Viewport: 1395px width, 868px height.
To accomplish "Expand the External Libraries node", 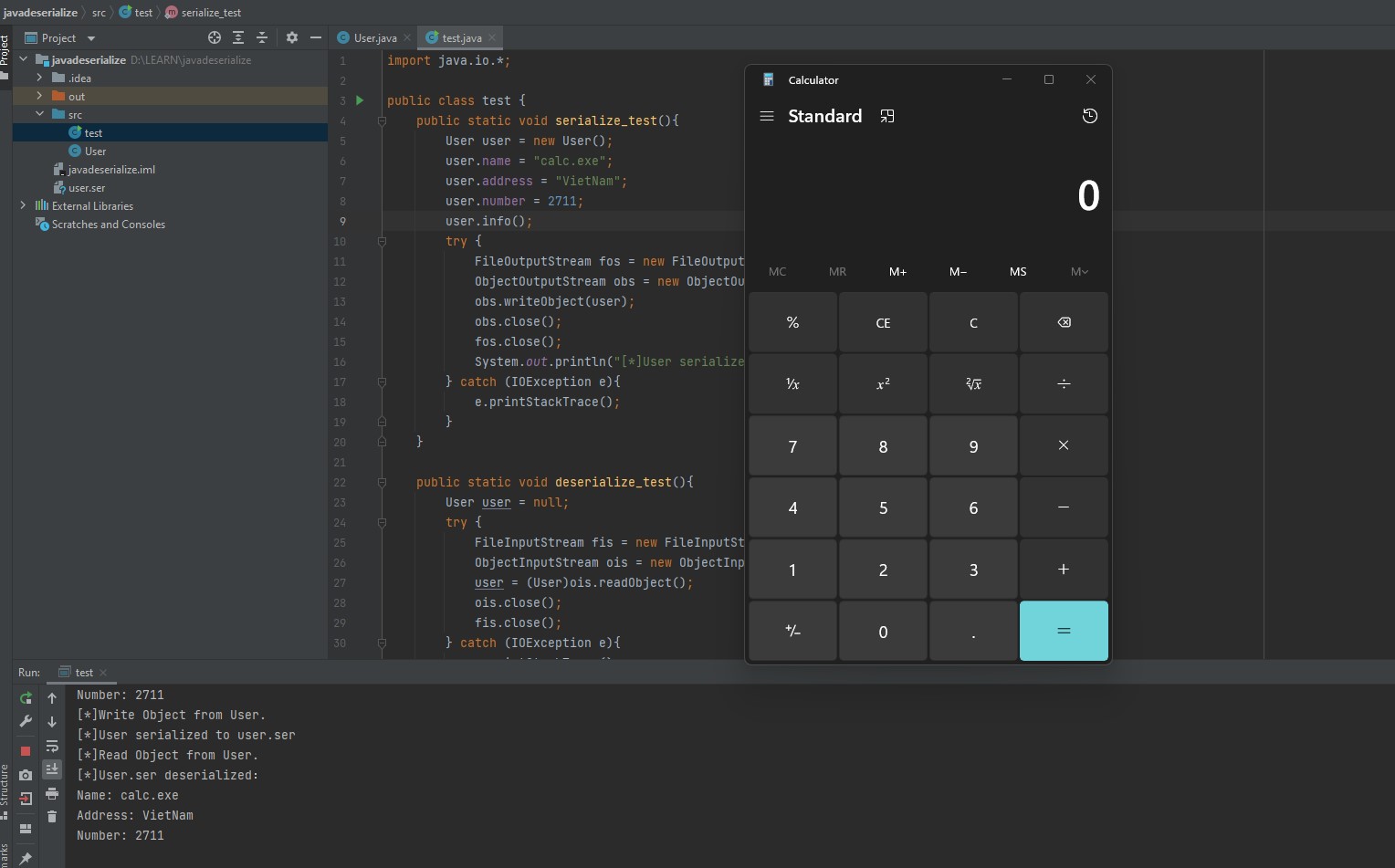I will [x=23, y=205].
